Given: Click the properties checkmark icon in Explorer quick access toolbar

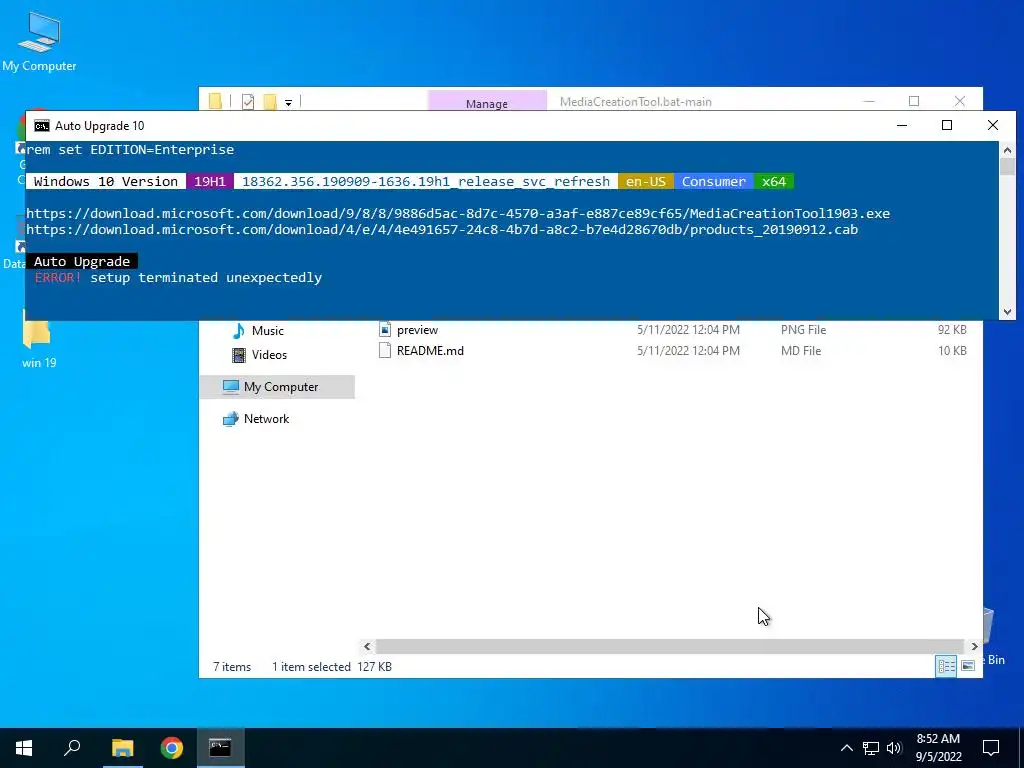Looking at the screenshot, I should pos(248,101).
